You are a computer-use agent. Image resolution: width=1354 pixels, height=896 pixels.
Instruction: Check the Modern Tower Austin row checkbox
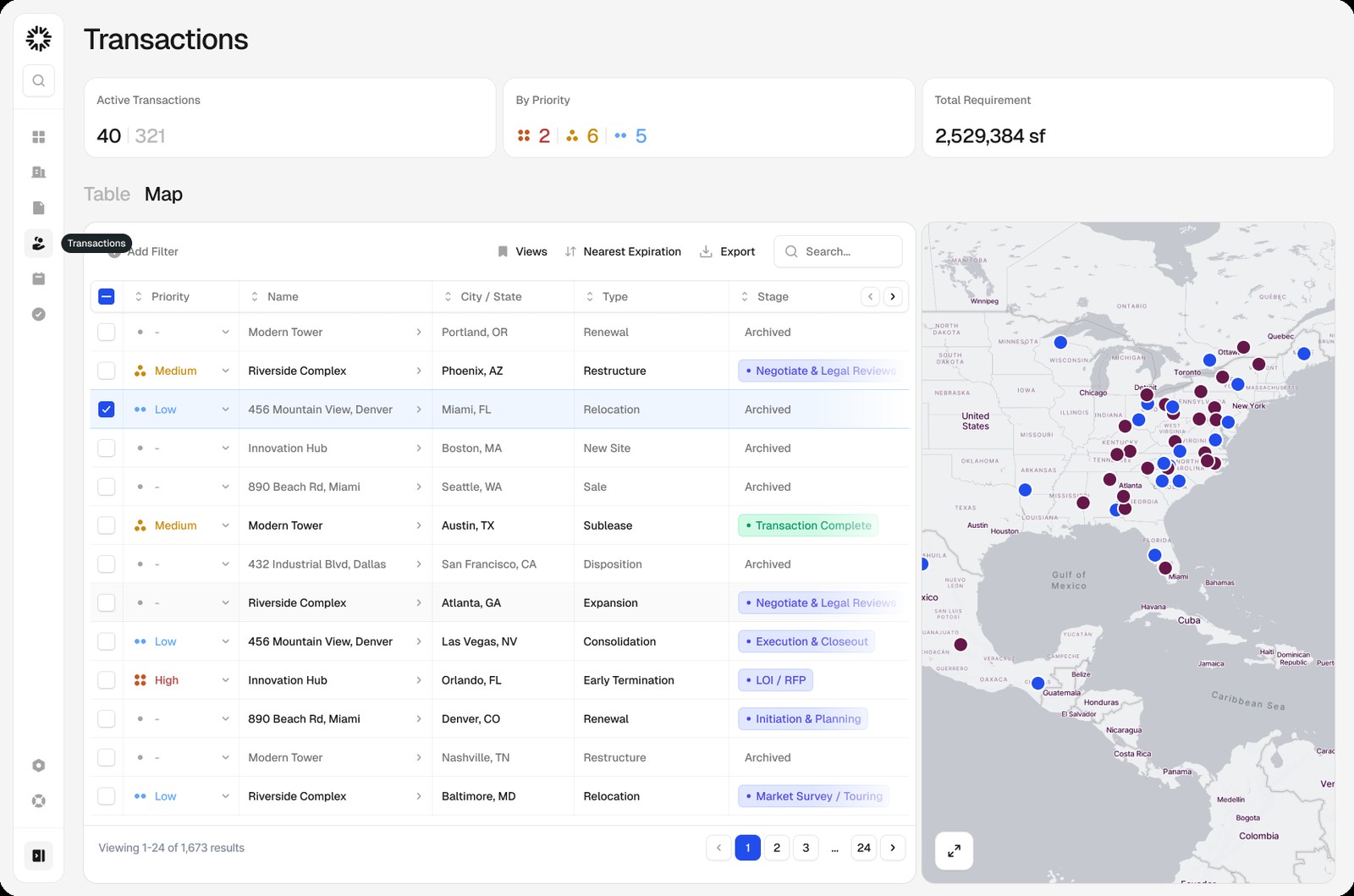[107, 525]
